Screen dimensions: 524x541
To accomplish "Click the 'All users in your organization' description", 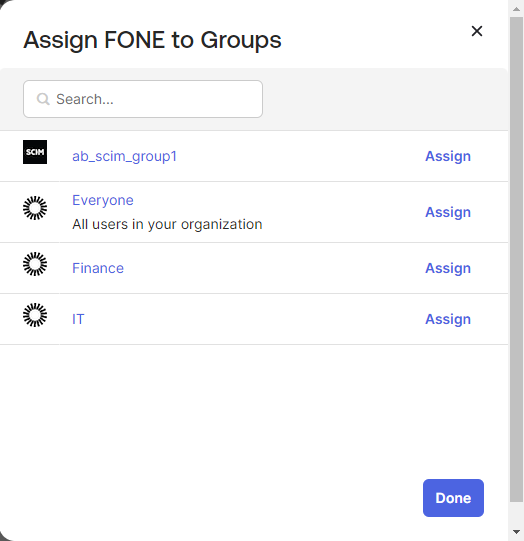I will (167, 224).
